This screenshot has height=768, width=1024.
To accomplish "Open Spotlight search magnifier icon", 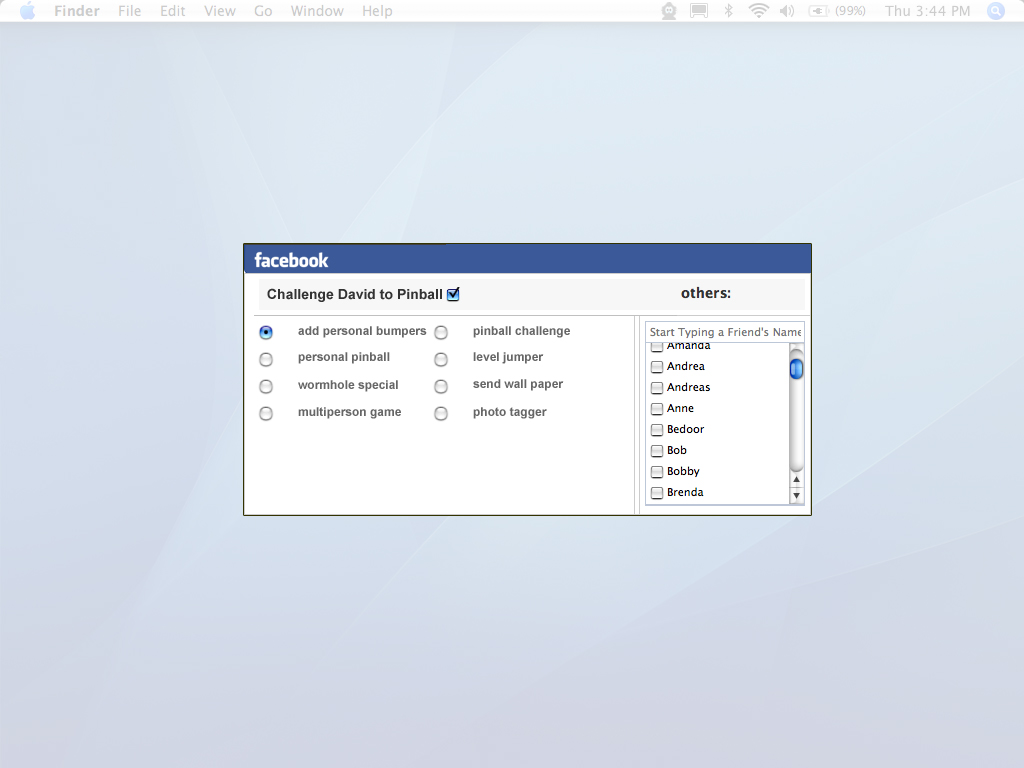I will click(995, 11).
